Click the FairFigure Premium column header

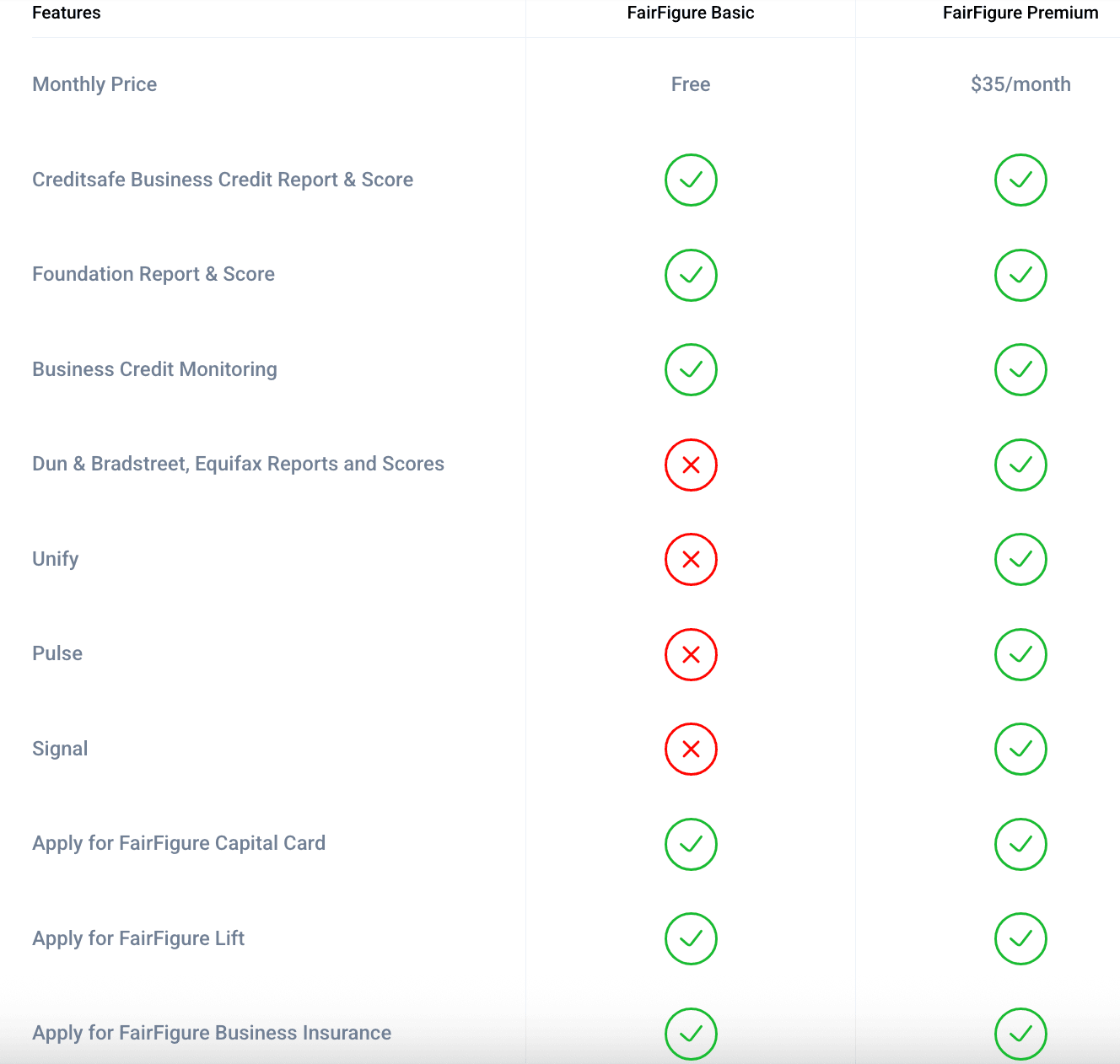[1020, 13]
